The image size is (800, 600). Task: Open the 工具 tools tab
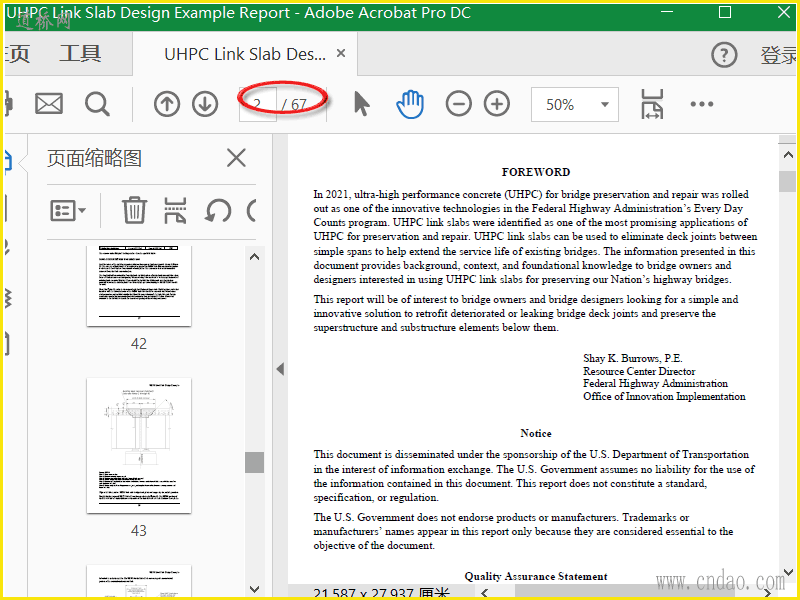pos(80,54)
